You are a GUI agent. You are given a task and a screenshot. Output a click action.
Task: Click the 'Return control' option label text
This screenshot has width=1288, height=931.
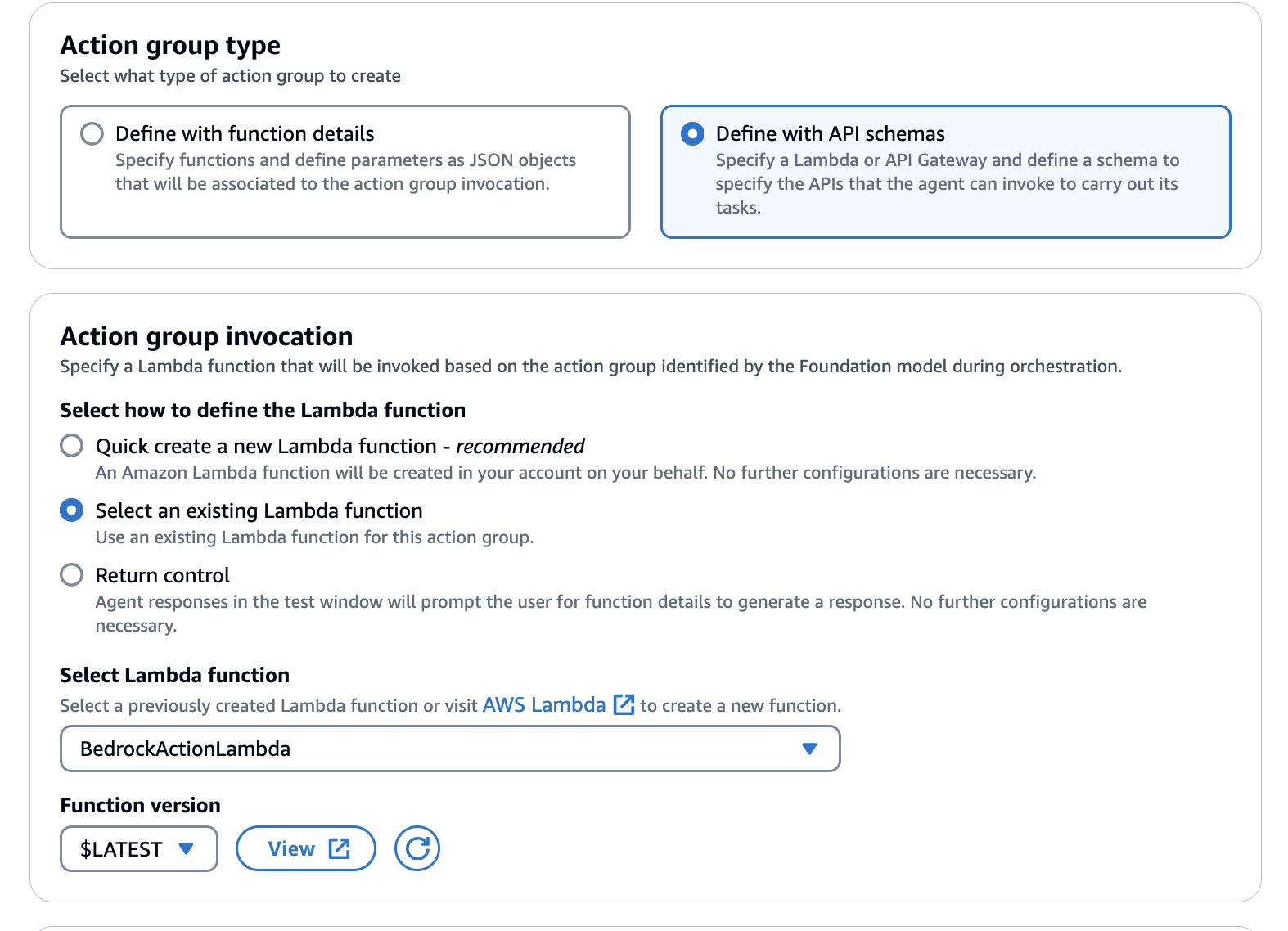click(x=162, y=575)
